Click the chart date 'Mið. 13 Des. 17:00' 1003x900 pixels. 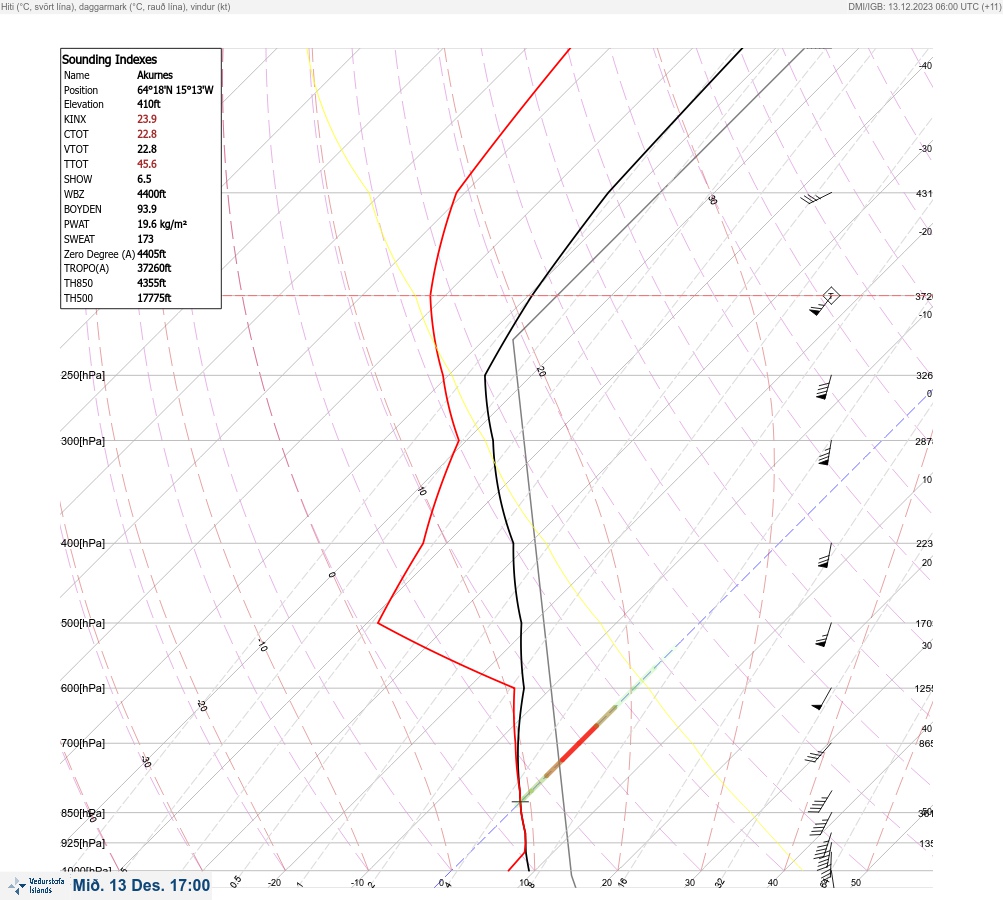coord(141,885)
